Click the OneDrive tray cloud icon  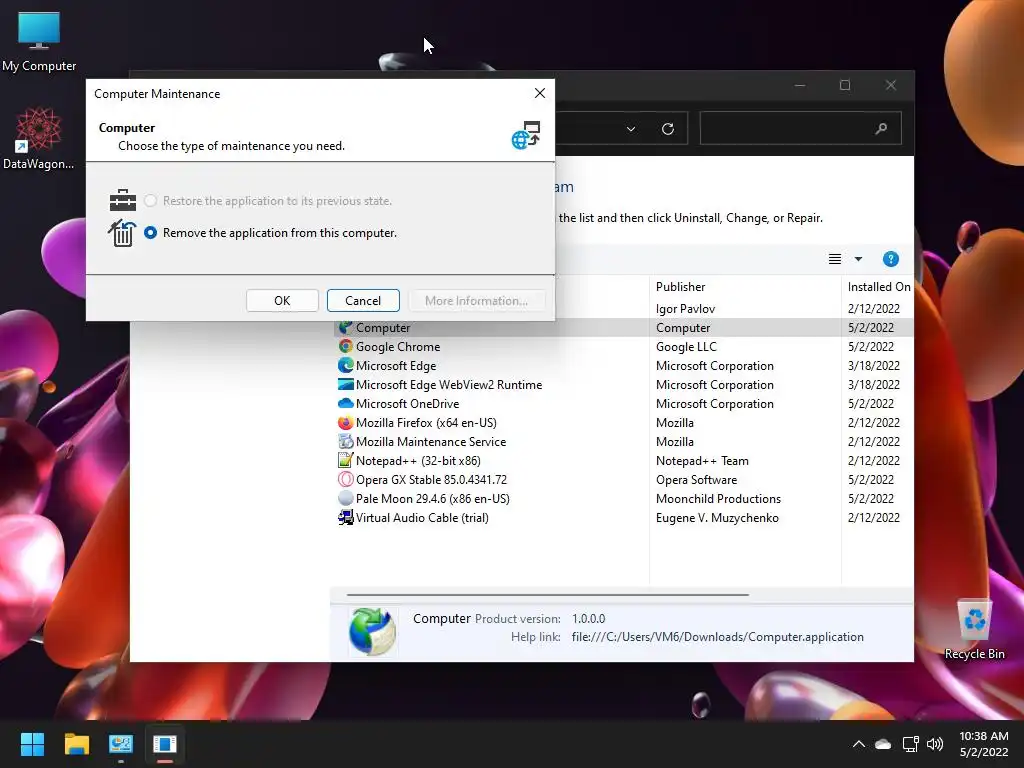tap(883, 744)
